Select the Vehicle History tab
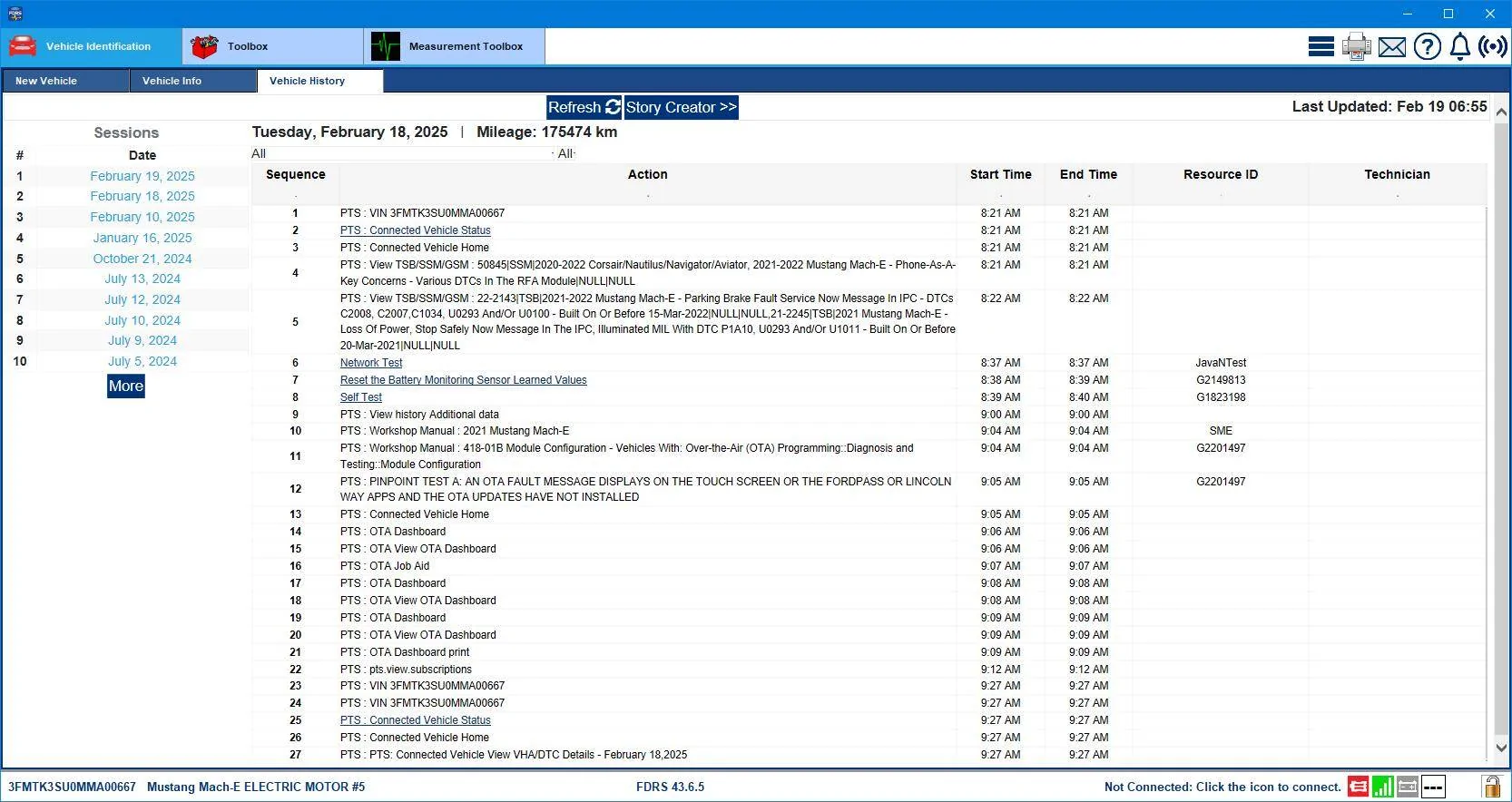Viewport: 1512px width, 802px height. [x=320, y=81]
